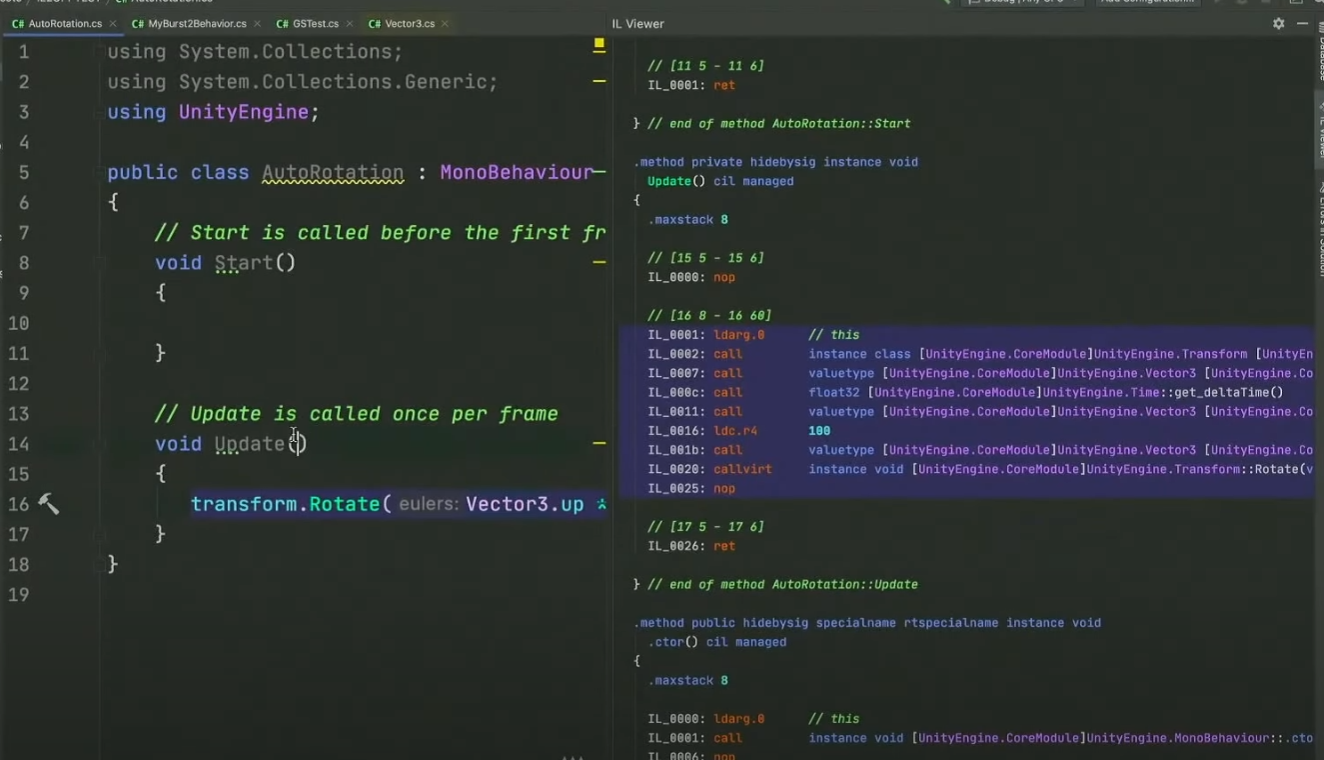Click the C# file icon on AutoRotation.cs tab
Viewport: 1324px width, 760px height.
coord(18,23)
